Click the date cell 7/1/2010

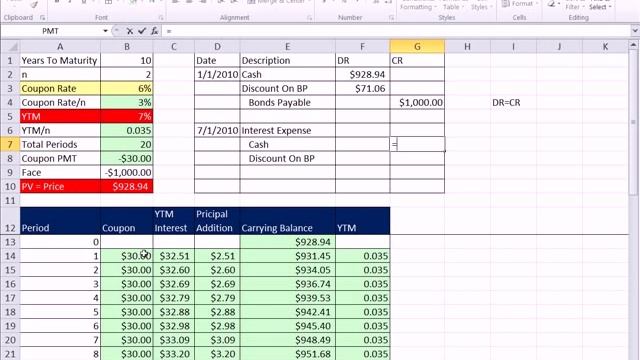218,131
